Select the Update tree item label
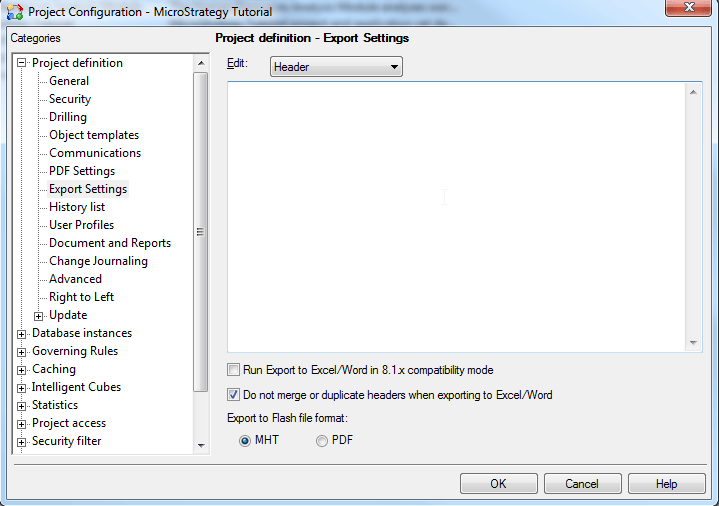The width and height of the screenshot is (719, 506). coord(68,315)
